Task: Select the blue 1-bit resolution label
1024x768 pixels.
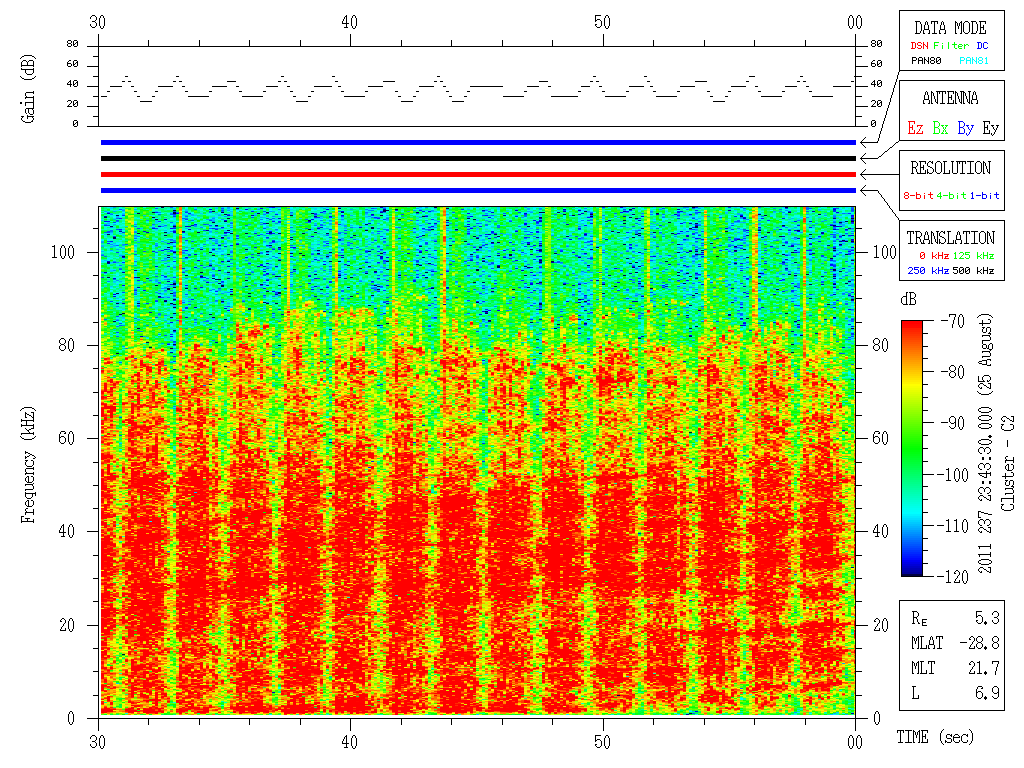Action: (x=984, y=196)
